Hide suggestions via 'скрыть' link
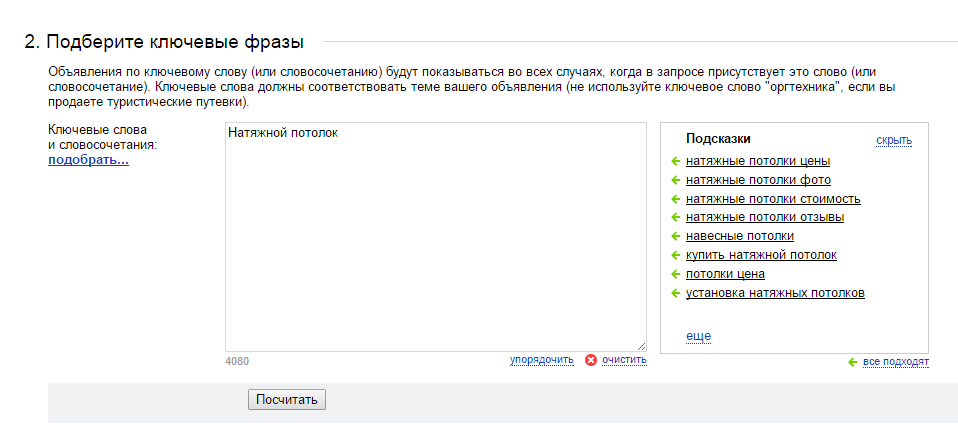 pos(894,141)
